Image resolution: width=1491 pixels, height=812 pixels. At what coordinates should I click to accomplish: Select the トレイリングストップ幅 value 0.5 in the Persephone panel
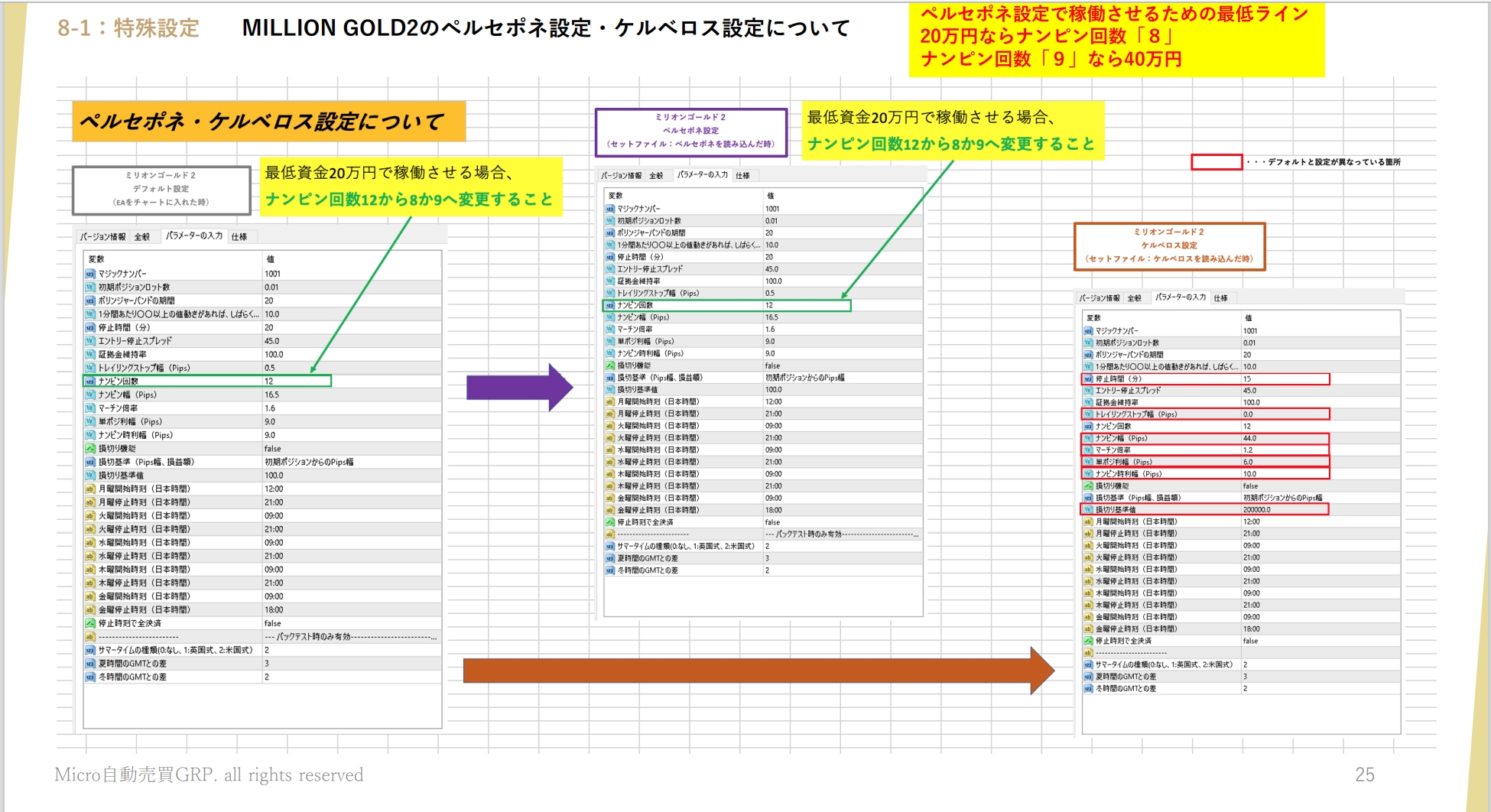[770, 294]
